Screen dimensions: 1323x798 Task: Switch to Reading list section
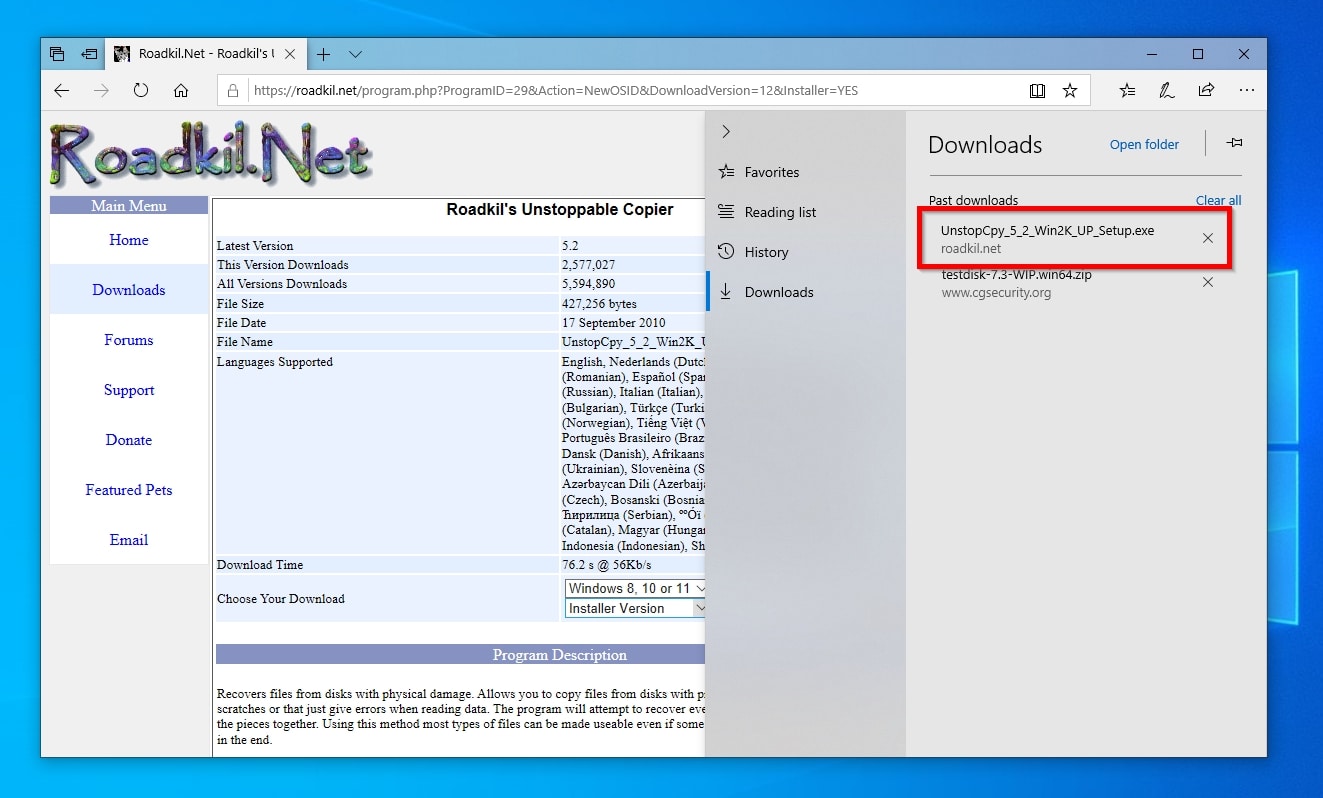coord(768,212)
